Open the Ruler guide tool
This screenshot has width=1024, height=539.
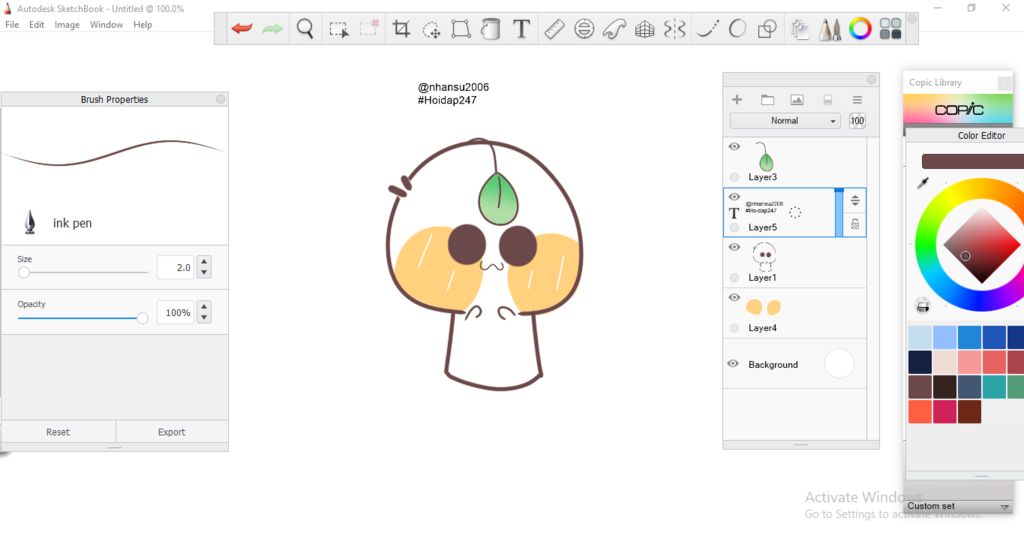click(554, 29)
